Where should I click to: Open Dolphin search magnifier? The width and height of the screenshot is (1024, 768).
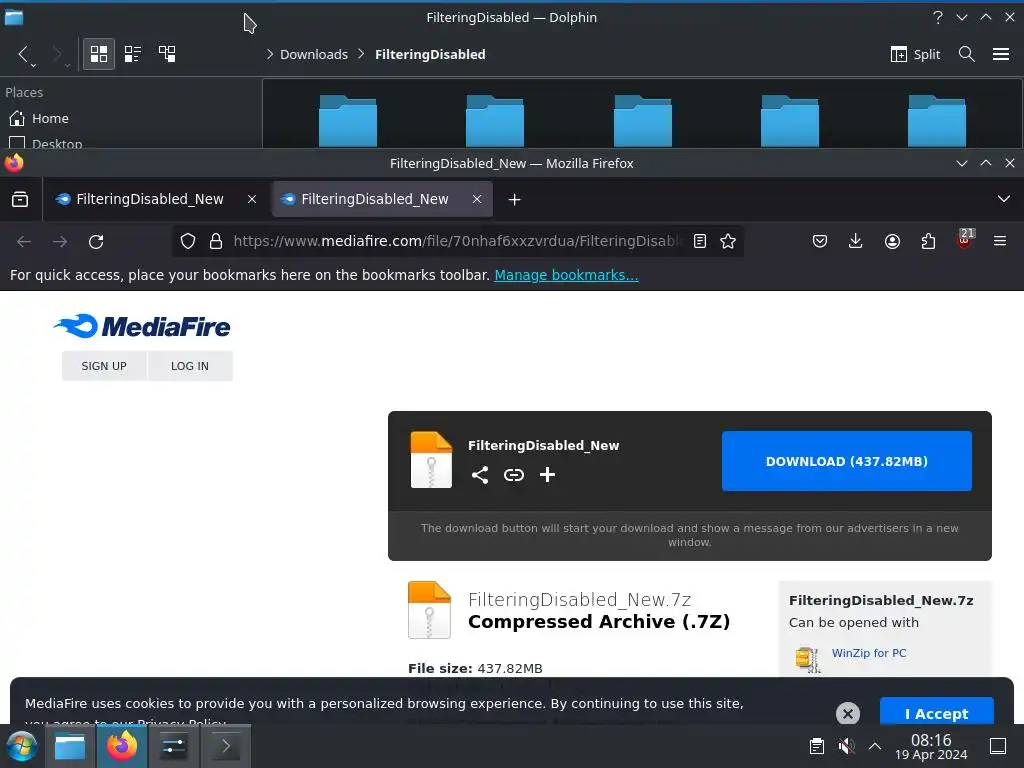[x=967, y=54]
